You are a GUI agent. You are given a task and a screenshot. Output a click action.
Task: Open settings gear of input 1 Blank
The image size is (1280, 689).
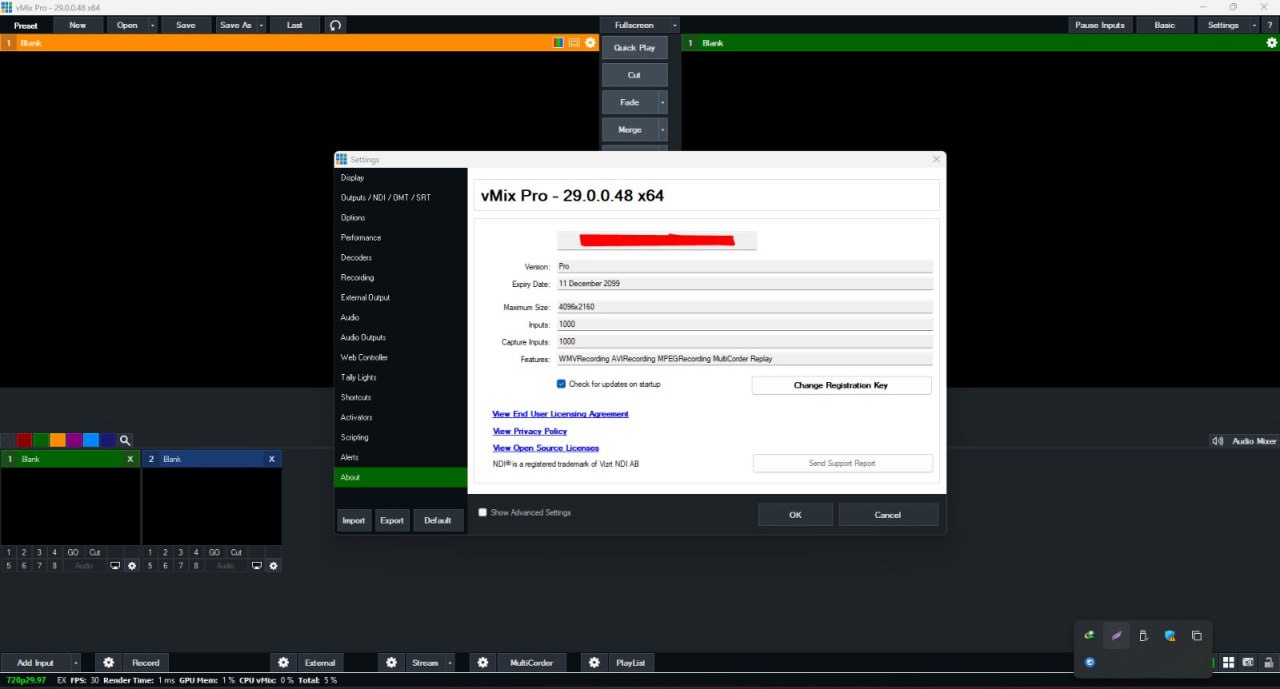point(132,566)
